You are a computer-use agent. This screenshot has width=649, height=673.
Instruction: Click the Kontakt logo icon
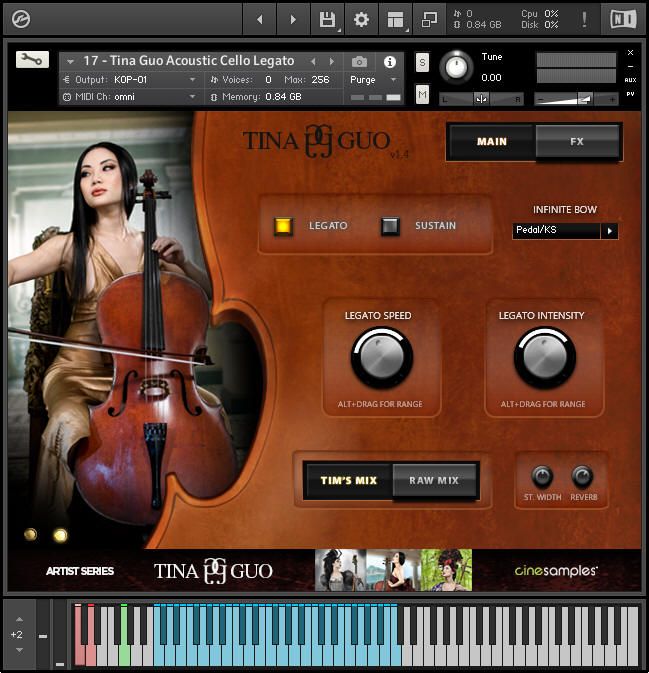[20, 19]
